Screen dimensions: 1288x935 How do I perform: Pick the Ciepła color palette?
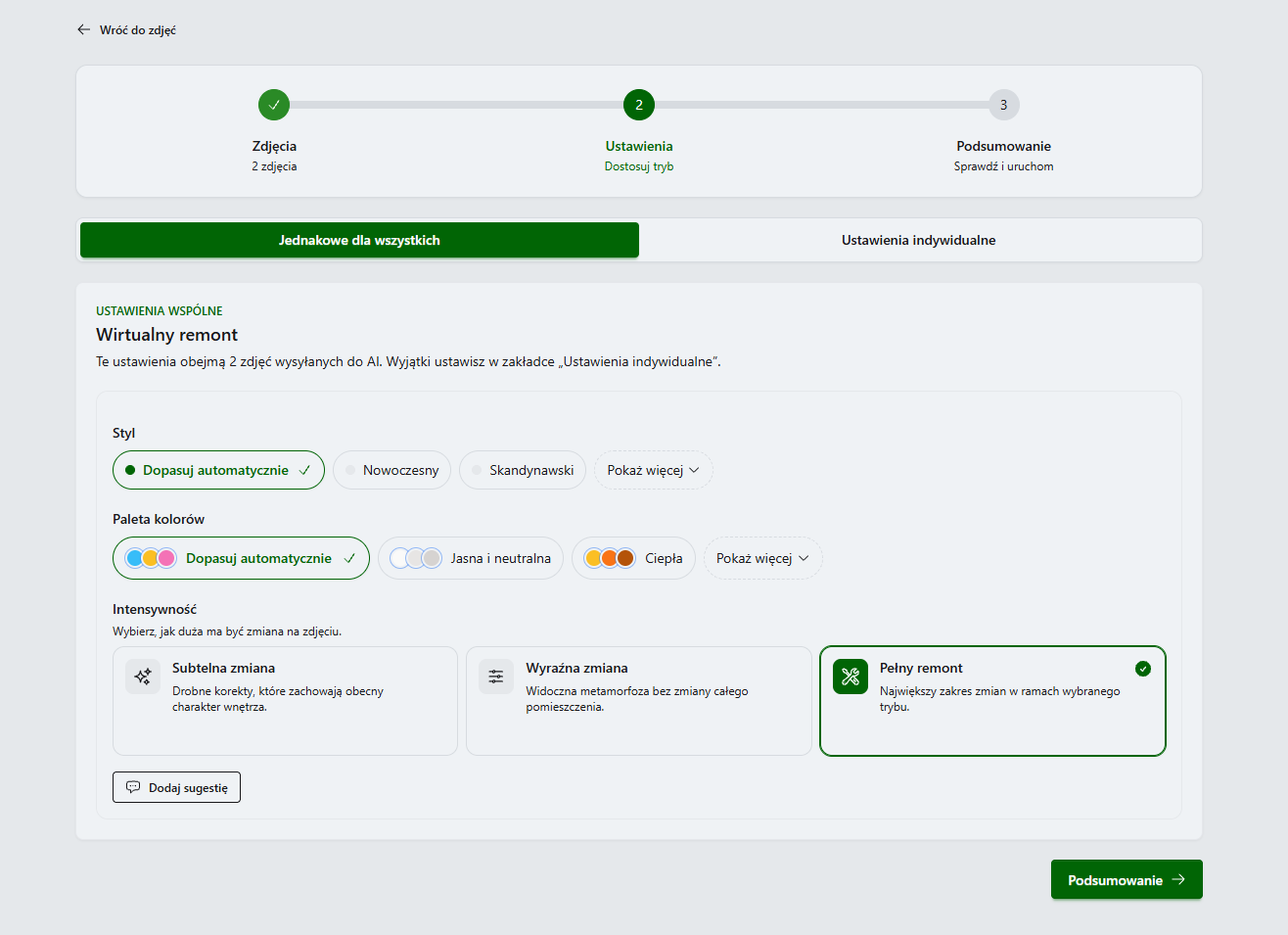(633, 558)
